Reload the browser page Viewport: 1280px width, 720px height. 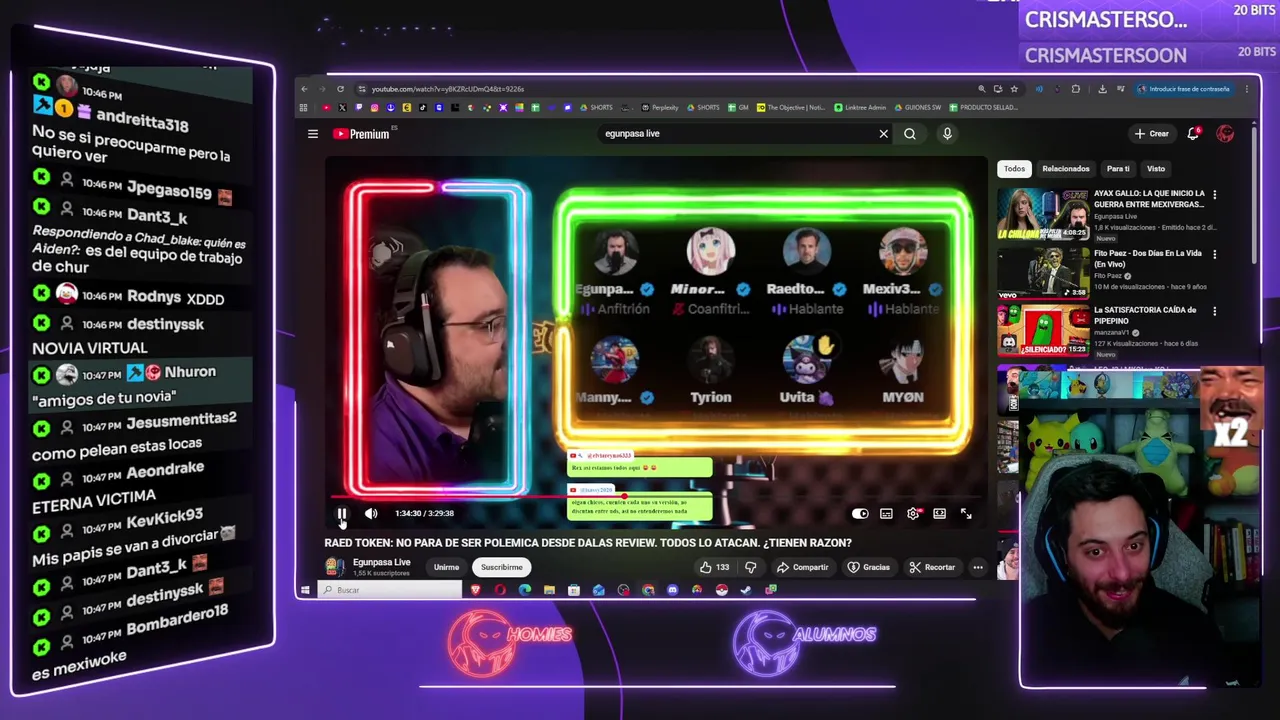340,89
